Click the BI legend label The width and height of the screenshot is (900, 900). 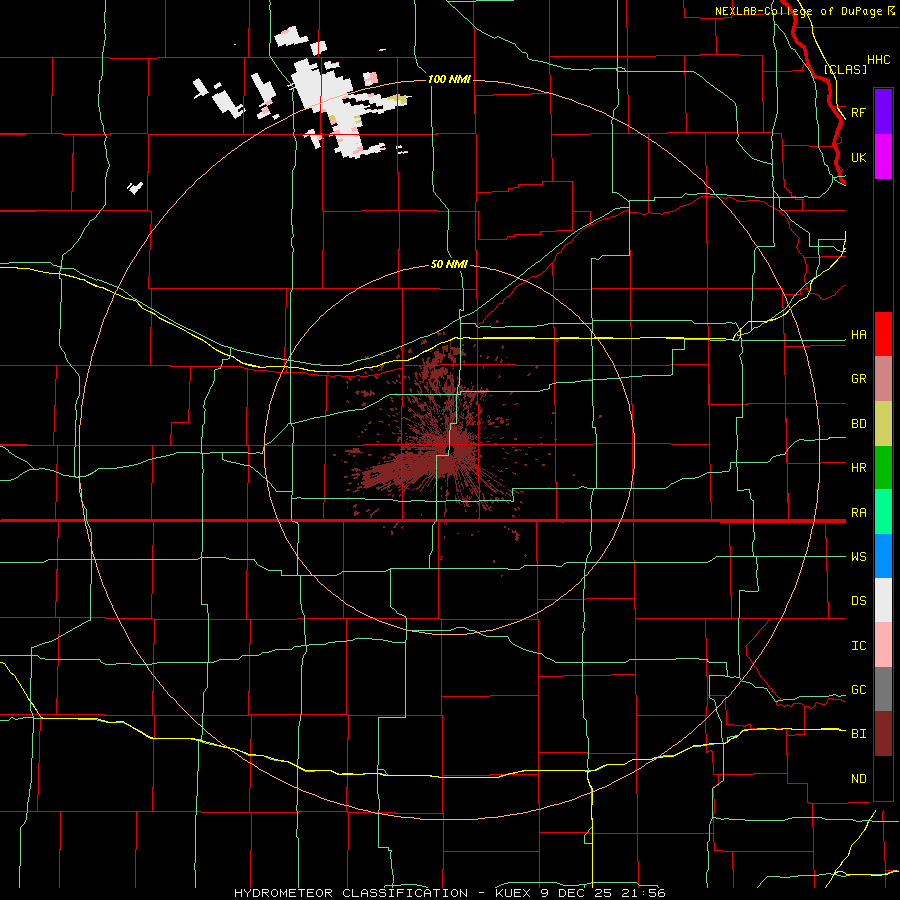tap(859, 733)
